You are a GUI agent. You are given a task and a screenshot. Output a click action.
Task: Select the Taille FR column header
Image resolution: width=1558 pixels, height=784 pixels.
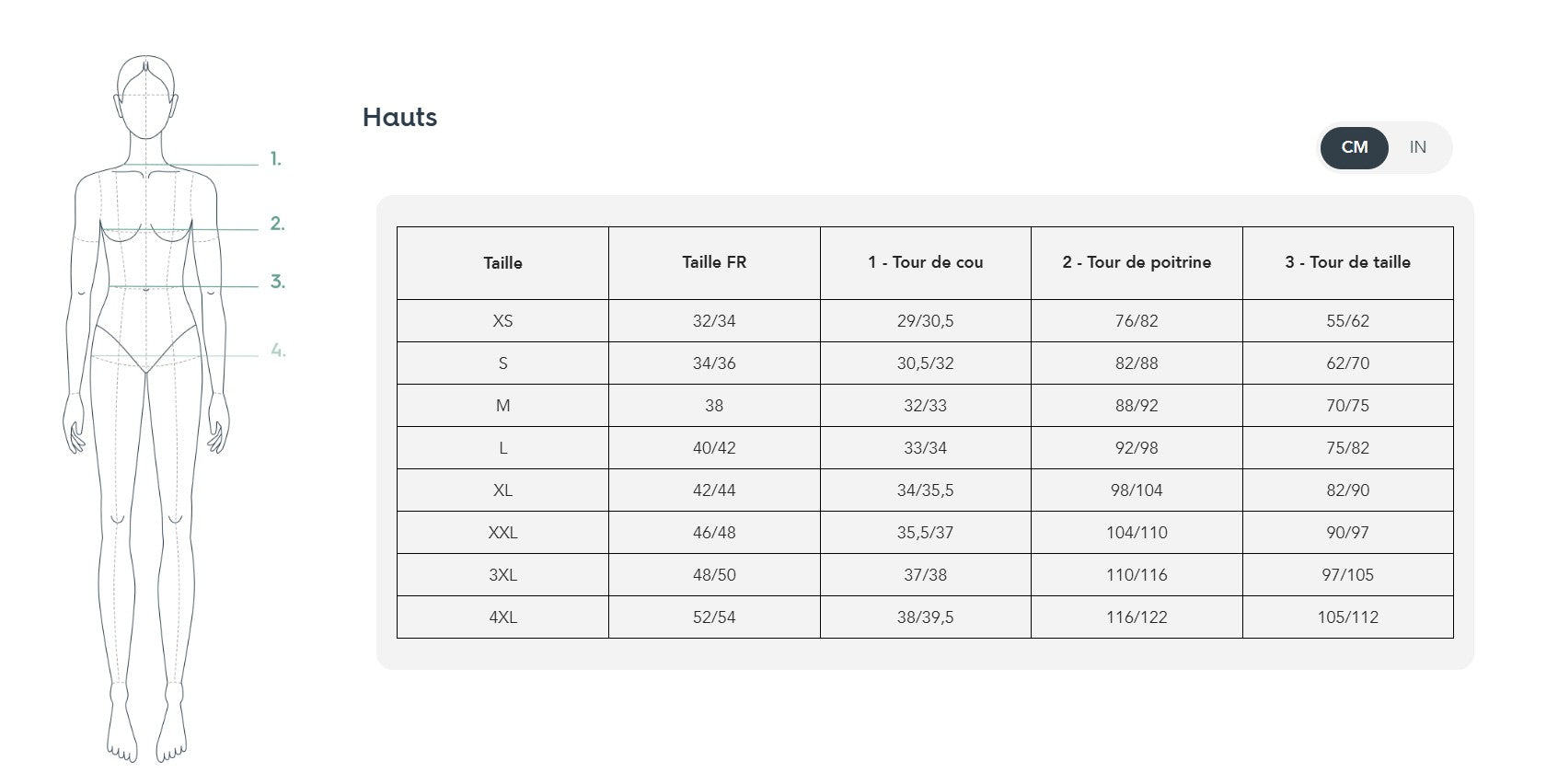pos(714,263)
